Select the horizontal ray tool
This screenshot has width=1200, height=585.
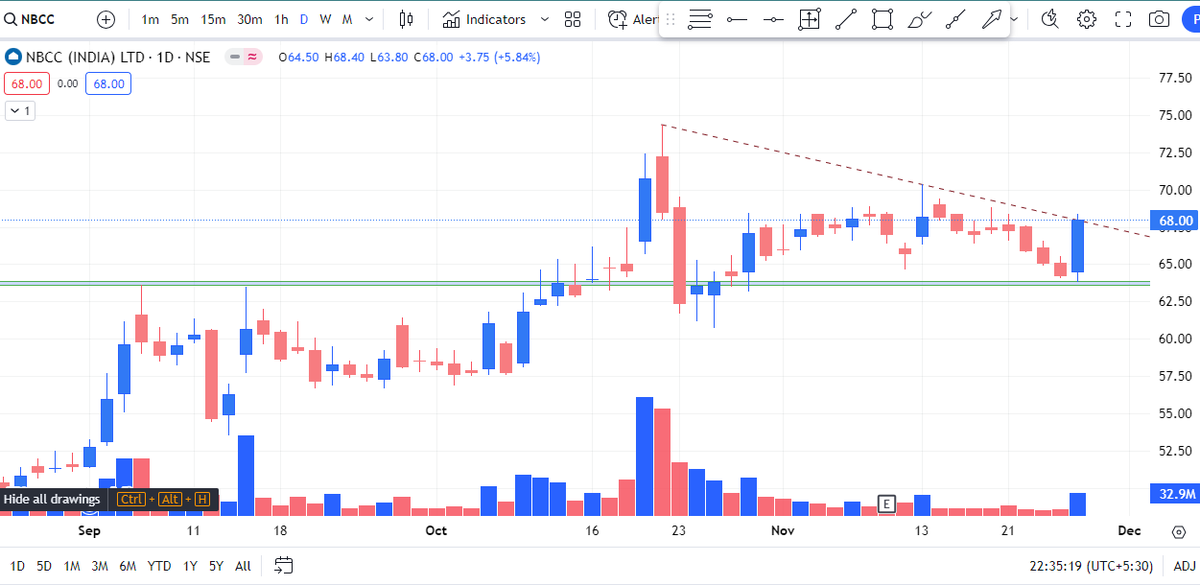pos(737,19)
